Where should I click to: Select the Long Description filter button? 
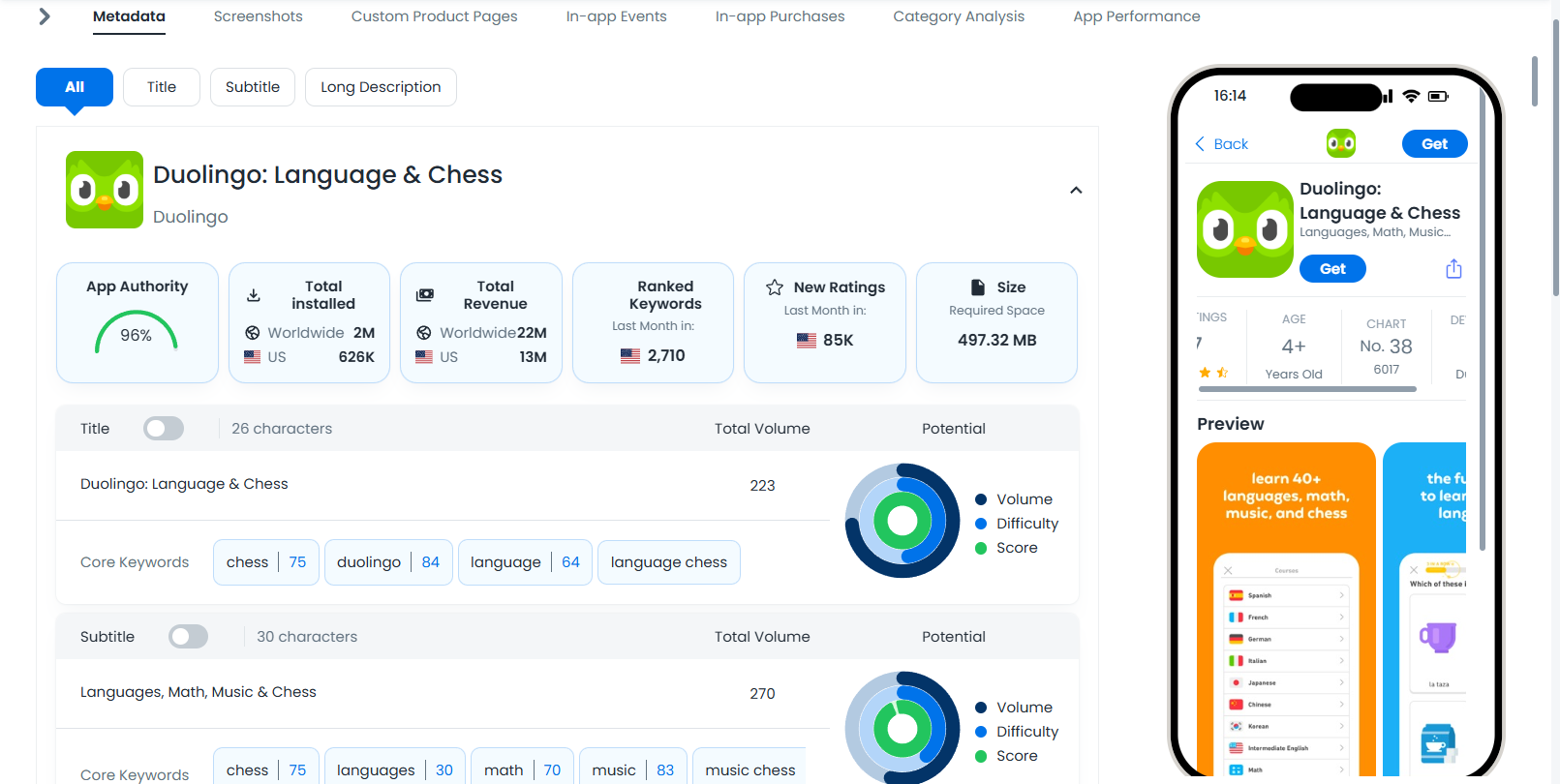tap(381, 87)
